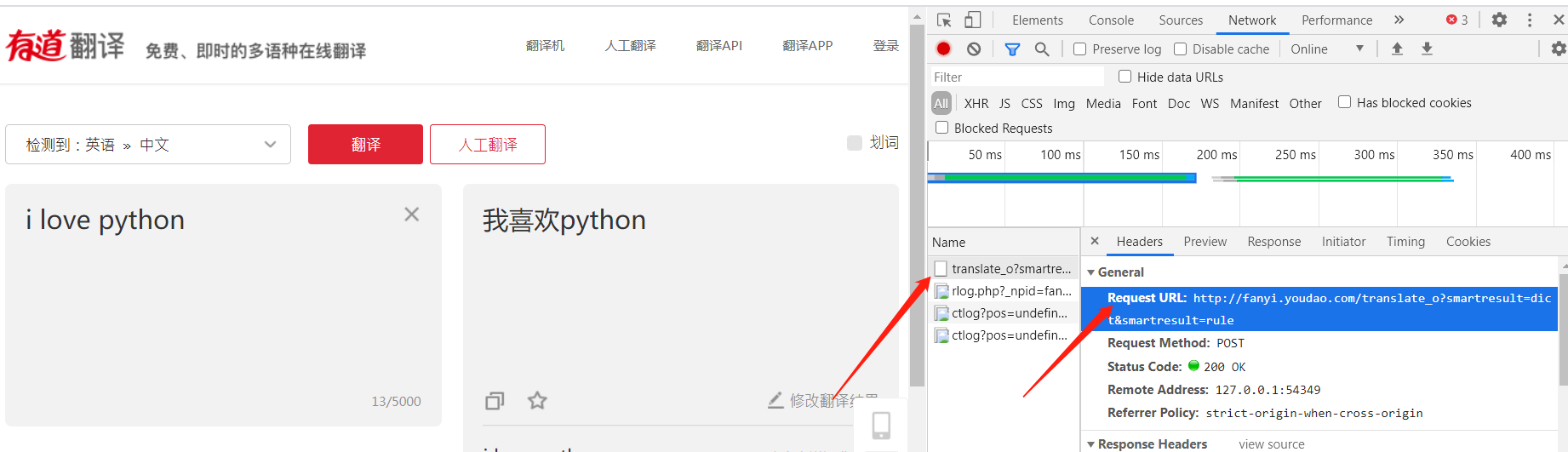Click the mobile phone icon

coord(882,425)
